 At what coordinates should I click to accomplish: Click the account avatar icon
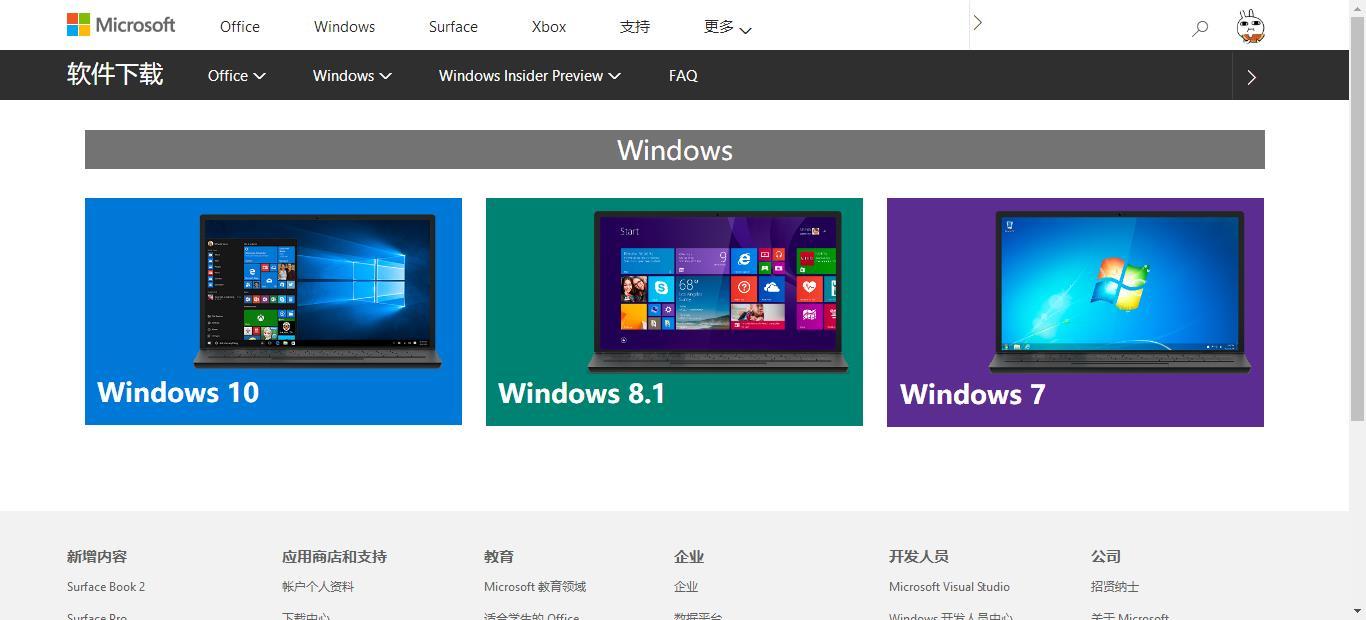[1251, 25]
